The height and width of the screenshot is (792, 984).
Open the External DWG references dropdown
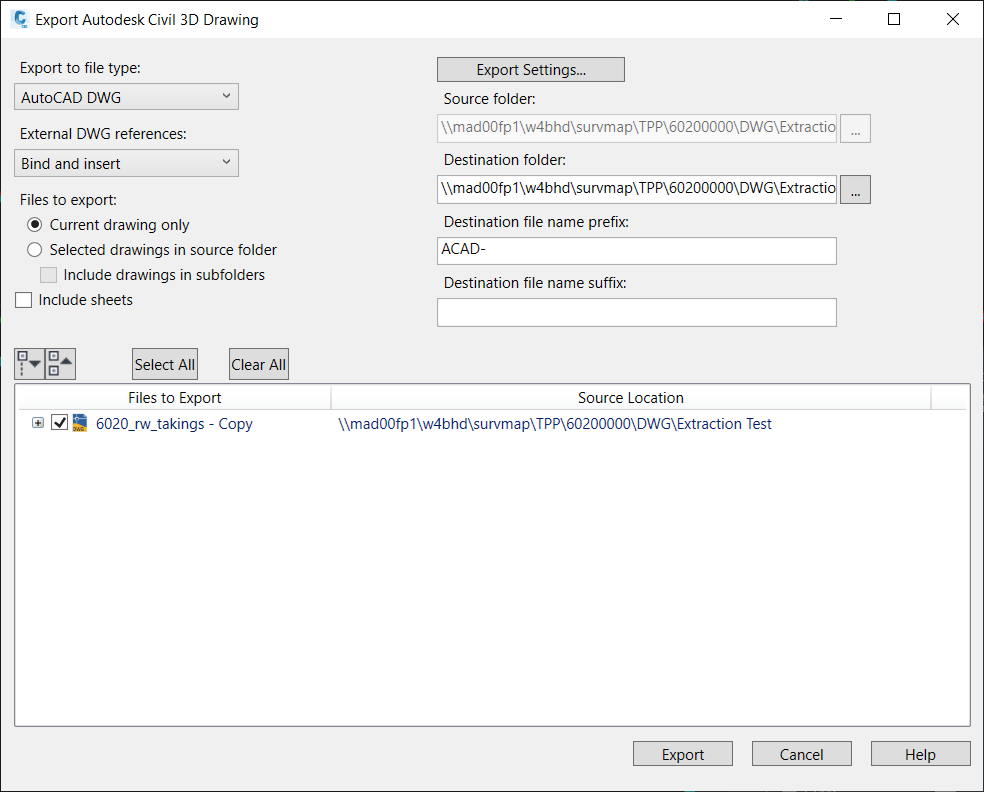(x=126, y=162)
